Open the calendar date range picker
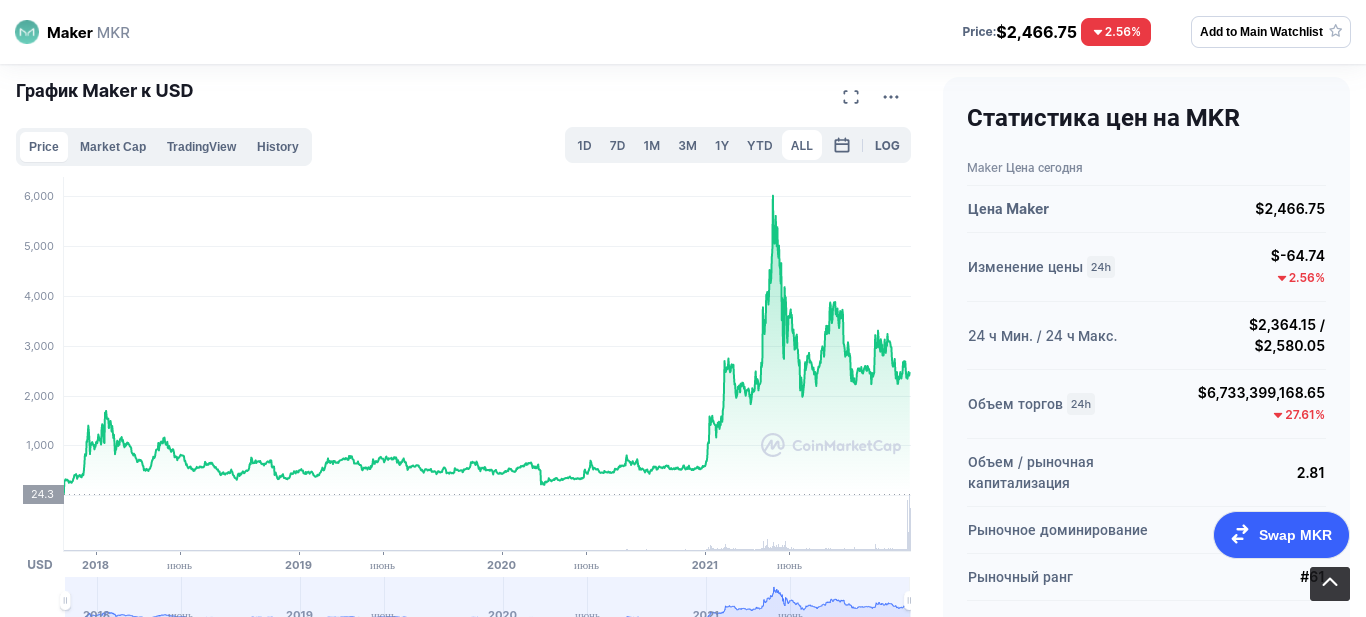The height and width of the screenshot is (617, 1366). [842, 145]
